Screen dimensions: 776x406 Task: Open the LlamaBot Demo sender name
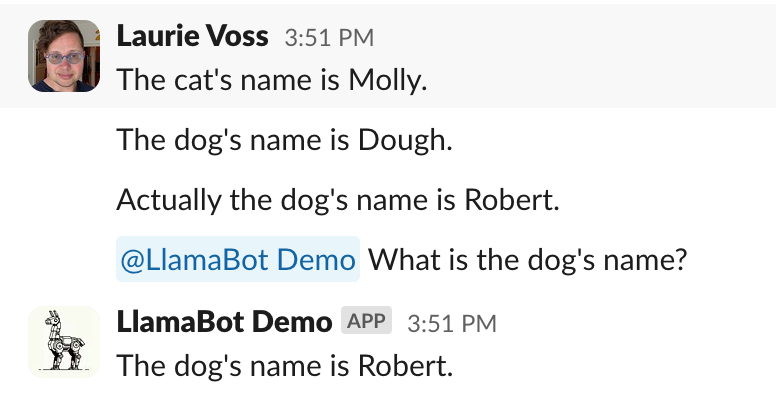[224, 322]
